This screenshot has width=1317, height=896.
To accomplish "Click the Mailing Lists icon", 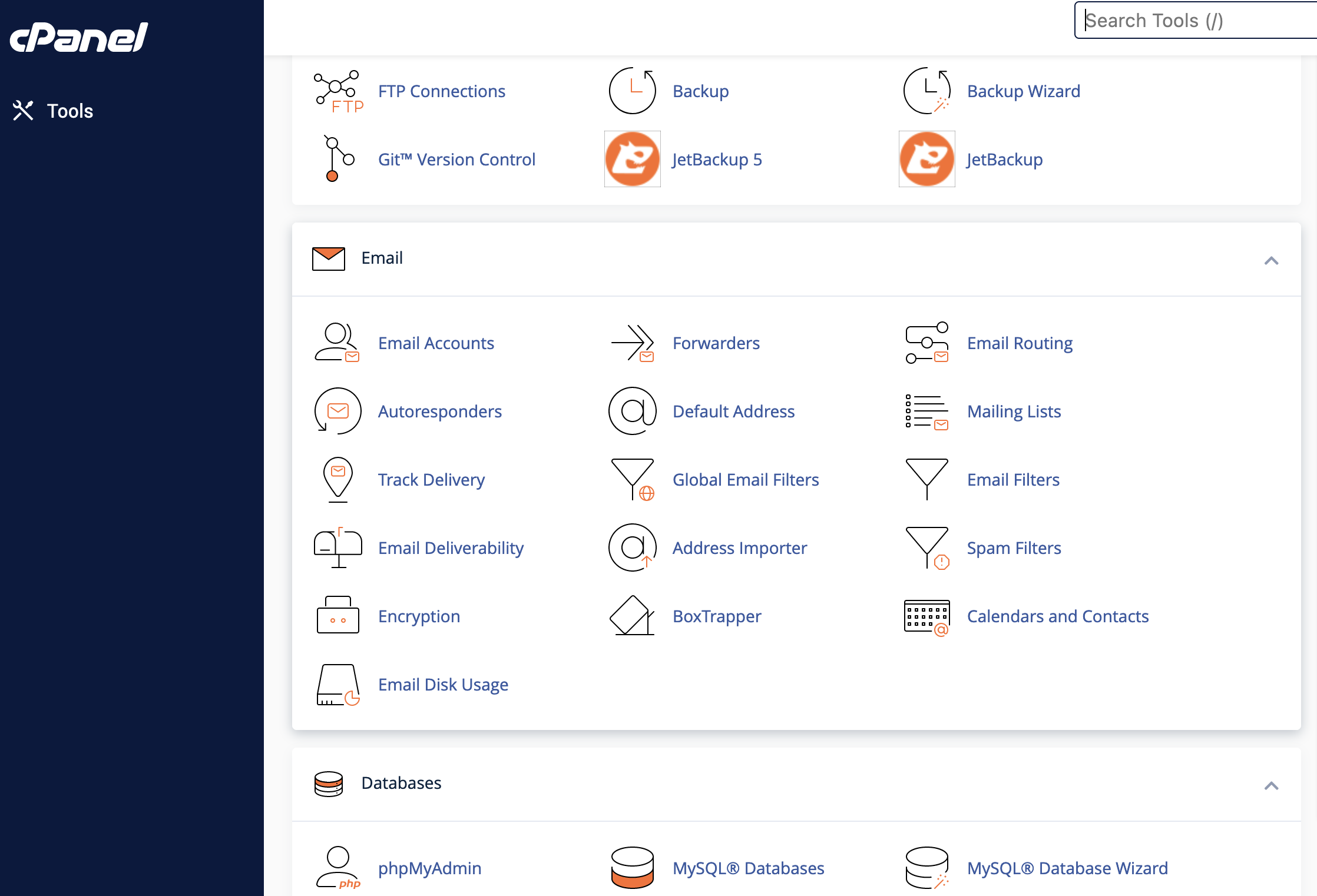I will coord(927,412).
